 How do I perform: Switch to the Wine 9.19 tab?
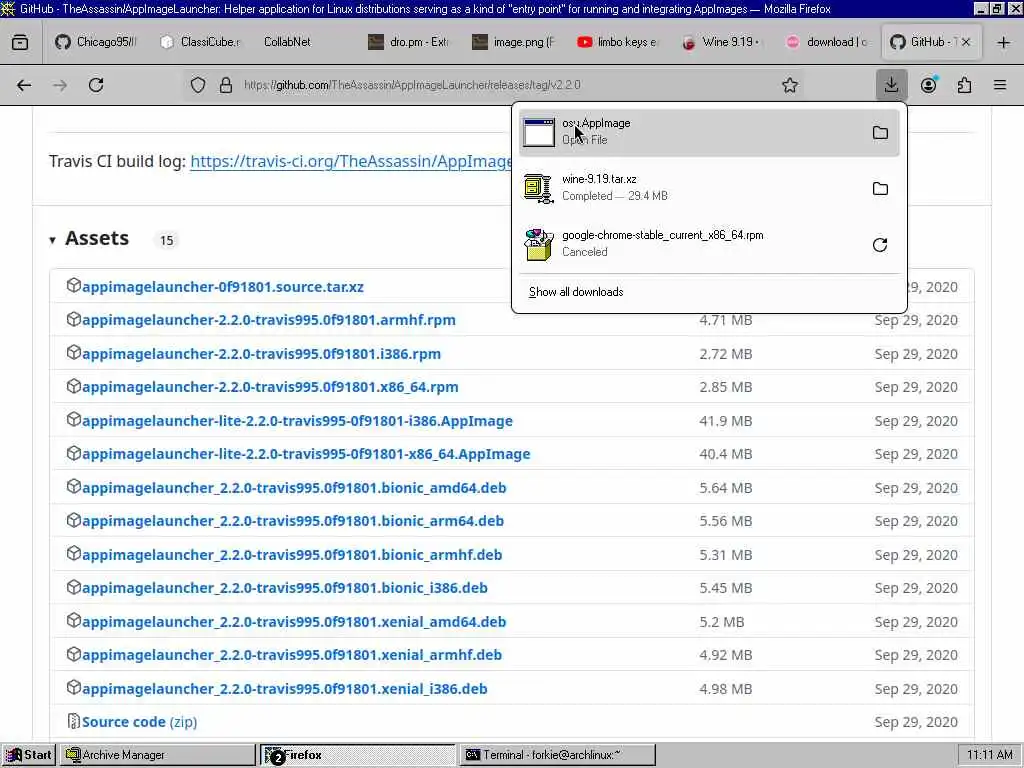(x=722, y=42)
